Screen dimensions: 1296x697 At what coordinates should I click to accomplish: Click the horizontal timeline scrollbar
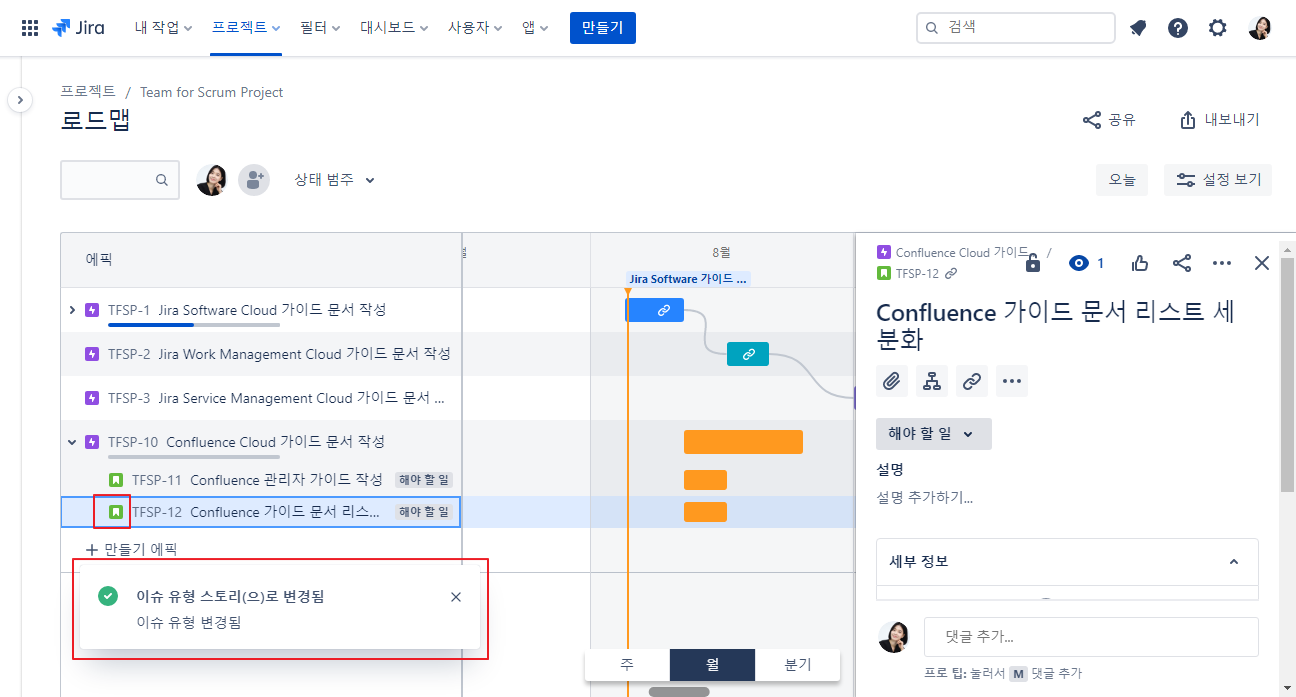pyautogui.click(x=679, y=691)
